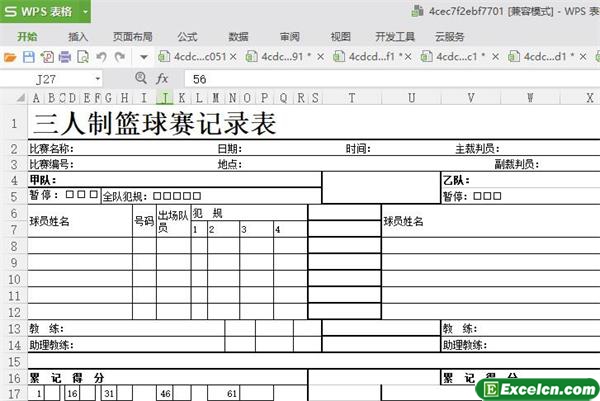Expand the WPS 表格 menu arrow
Image resolution: width=600 pixels, height=401 pixels.
85,11
